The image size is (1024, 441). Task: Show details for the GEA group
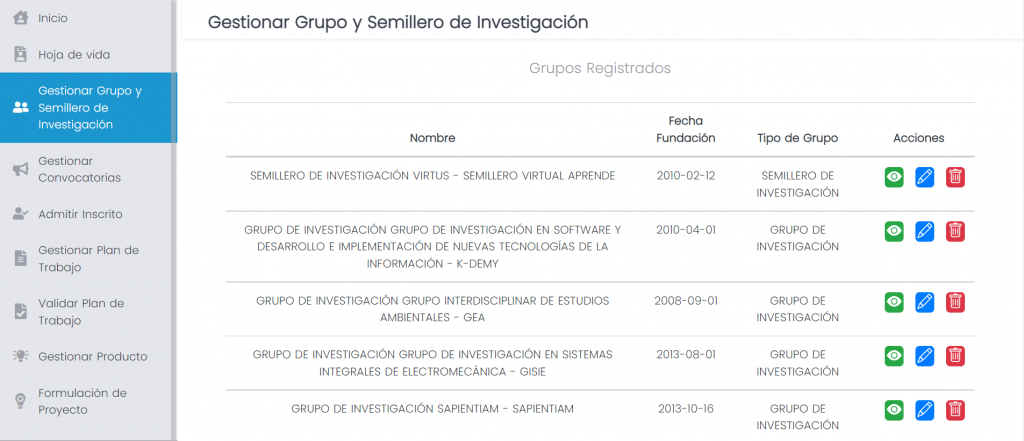pyautogui.click(x=894, y=302)
